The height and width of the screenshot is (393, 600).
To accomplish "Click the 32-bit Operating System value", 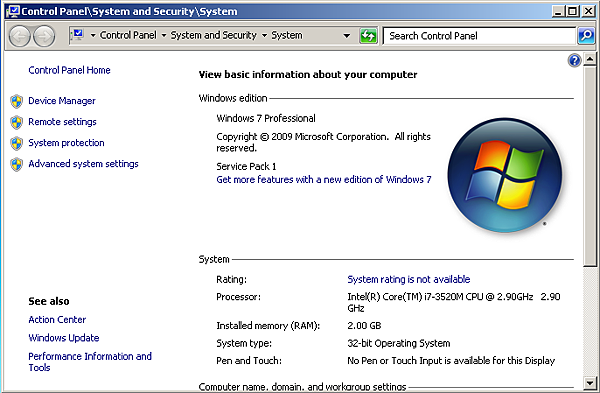I will pyautogui.click(x=399, y=343).
